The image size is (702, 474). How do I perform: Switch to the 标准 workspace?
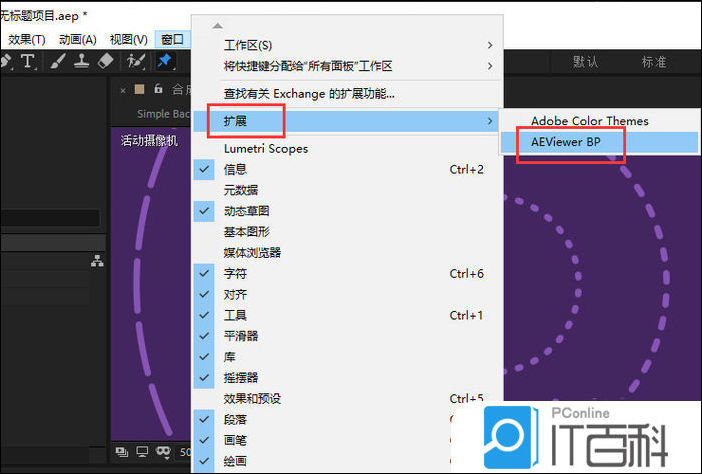[x=654, y=62]
